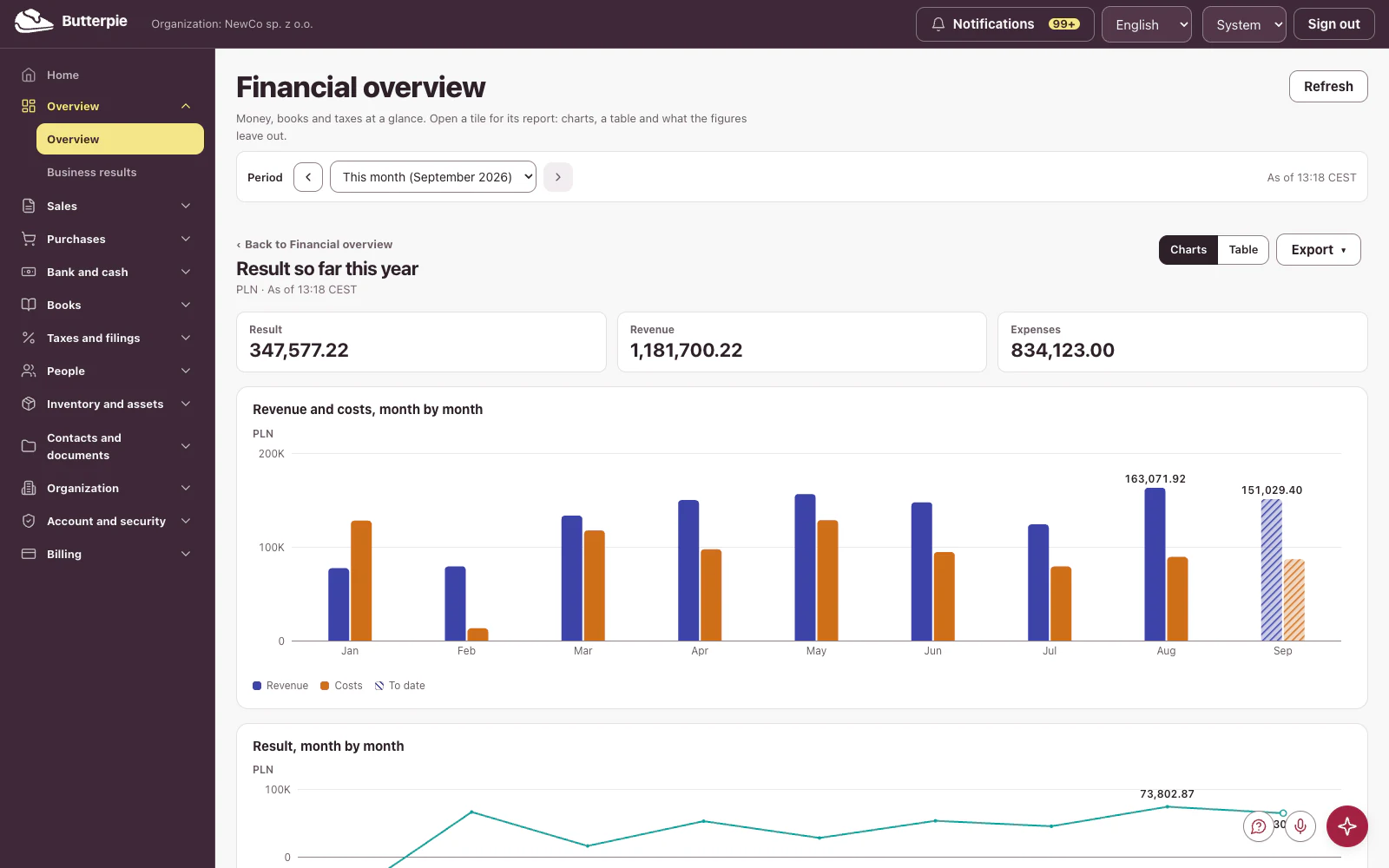This screenshot has height=868, width=1389.
Task: Activate the microphone voice icon
Action: [1300, 826]
